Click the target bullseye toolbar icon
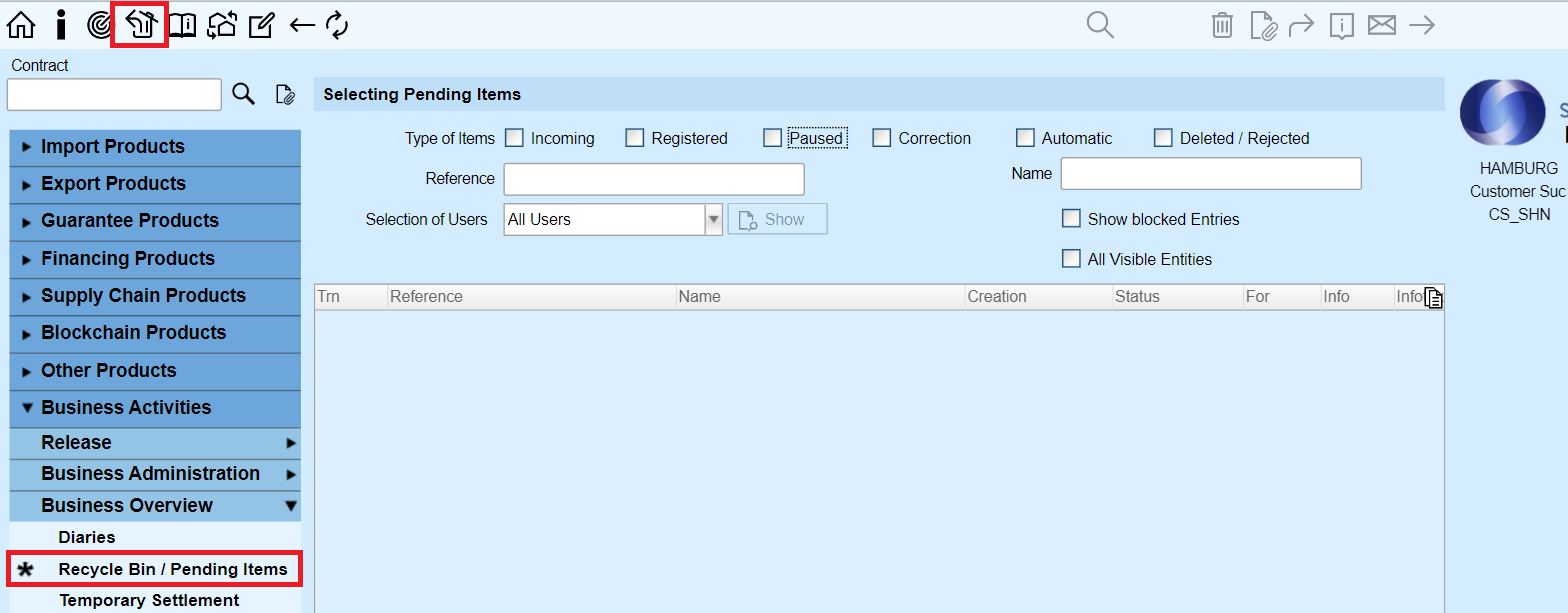 (x=100, y=25)
